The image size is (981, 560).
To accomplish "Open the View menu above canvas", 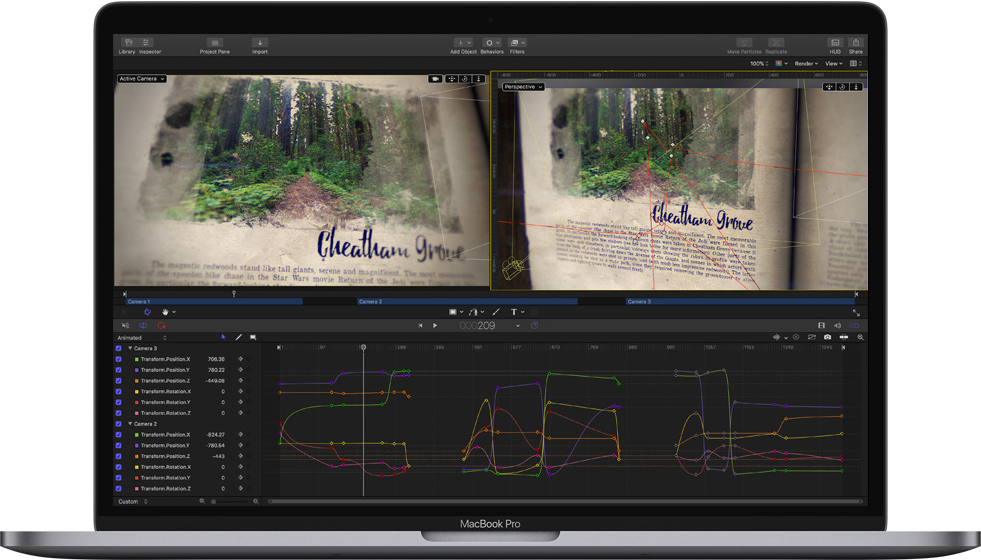I will pos(834,64).
